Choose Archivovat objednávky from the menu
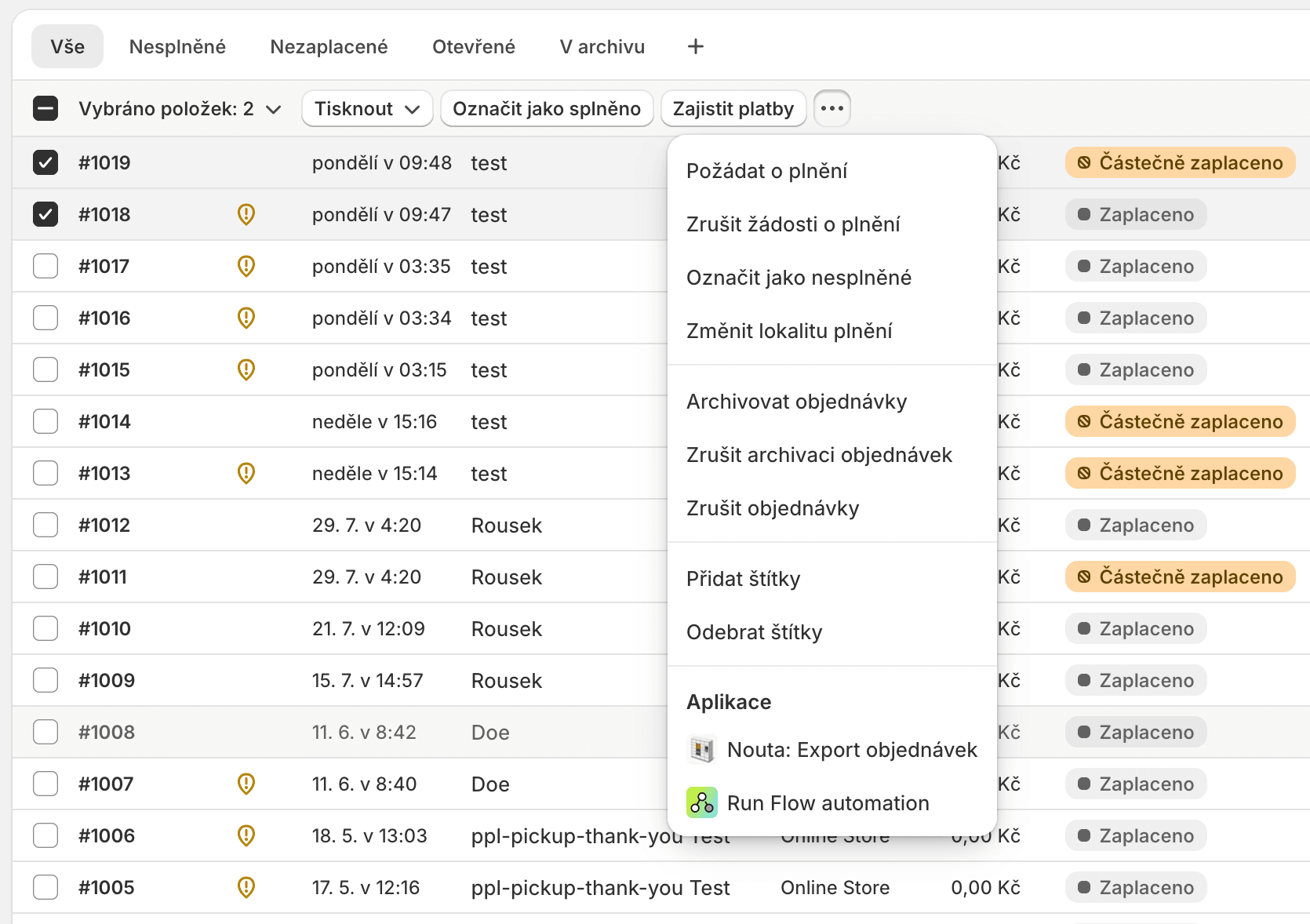This screenshot has width=1310, height=924. click(x=795, y=401)
